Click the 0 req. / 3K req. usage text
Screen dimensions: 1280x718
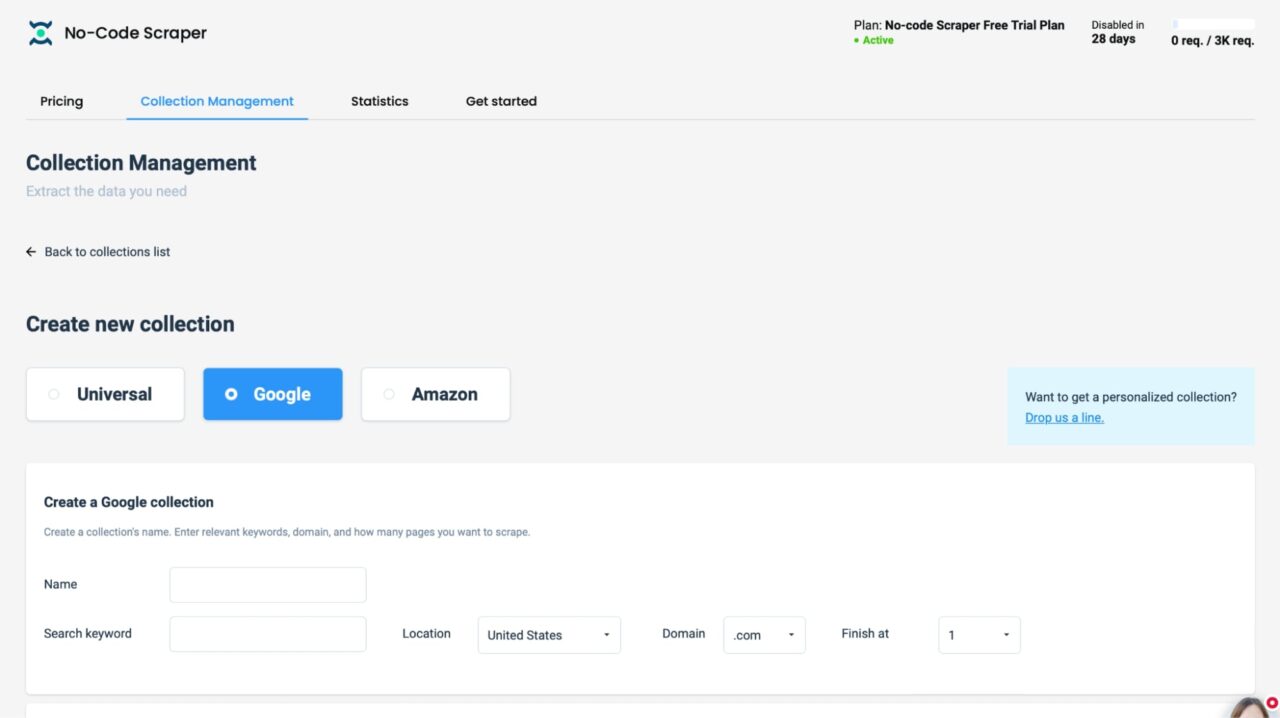tap(1212, 41)
